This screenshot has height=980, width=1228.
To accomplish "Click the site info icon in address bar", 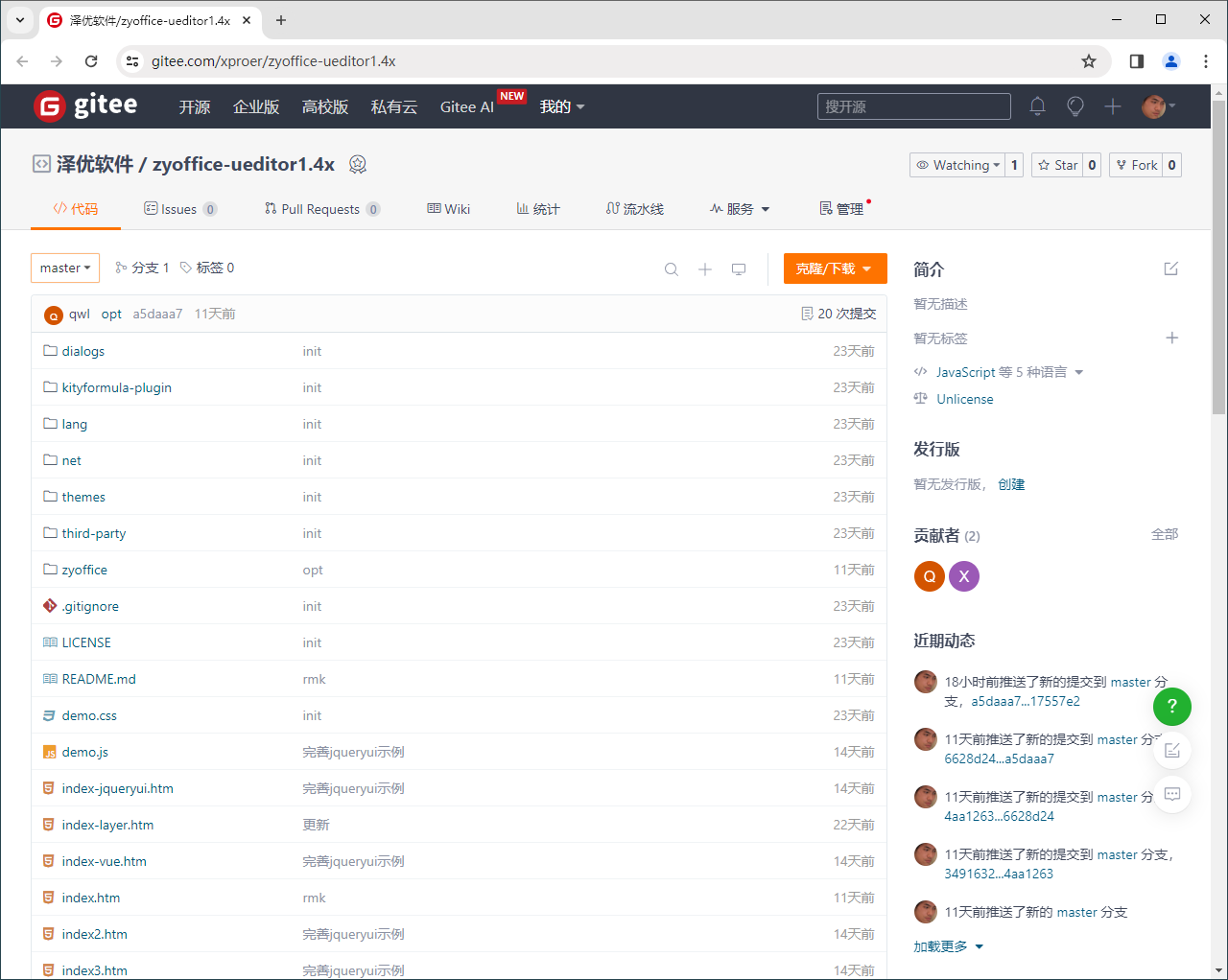I will [x=133, y=61].
